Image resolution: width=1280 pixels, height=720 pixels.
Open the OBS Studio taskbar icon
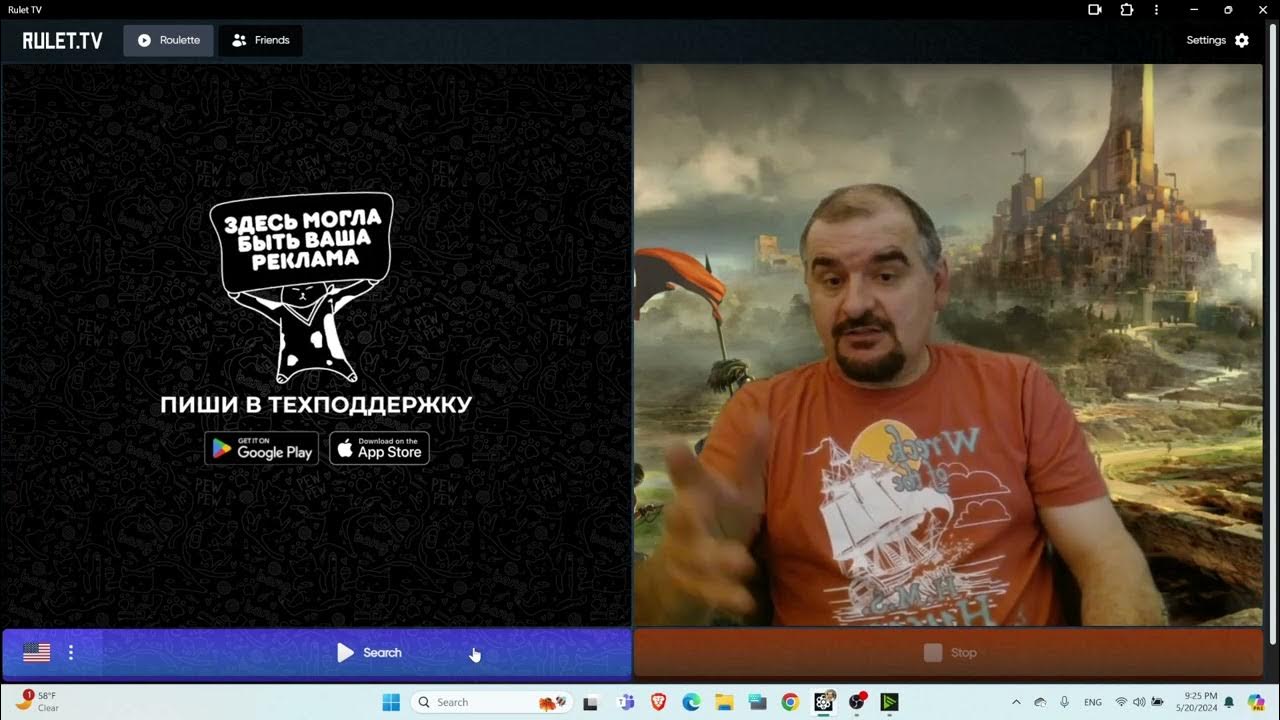coord(857,702)
